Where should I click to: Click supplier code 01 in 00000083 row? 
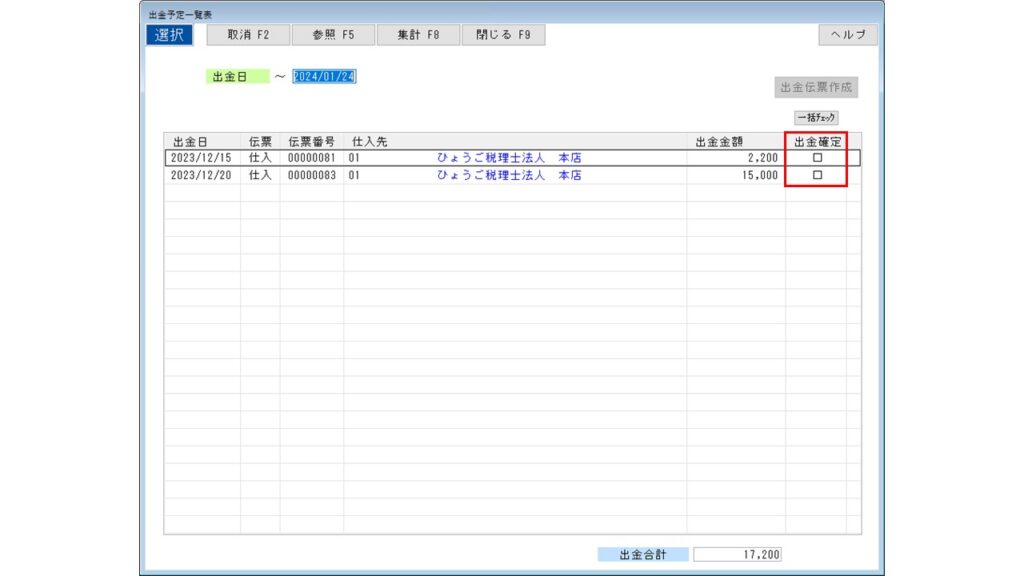click(x=354, y=175)
